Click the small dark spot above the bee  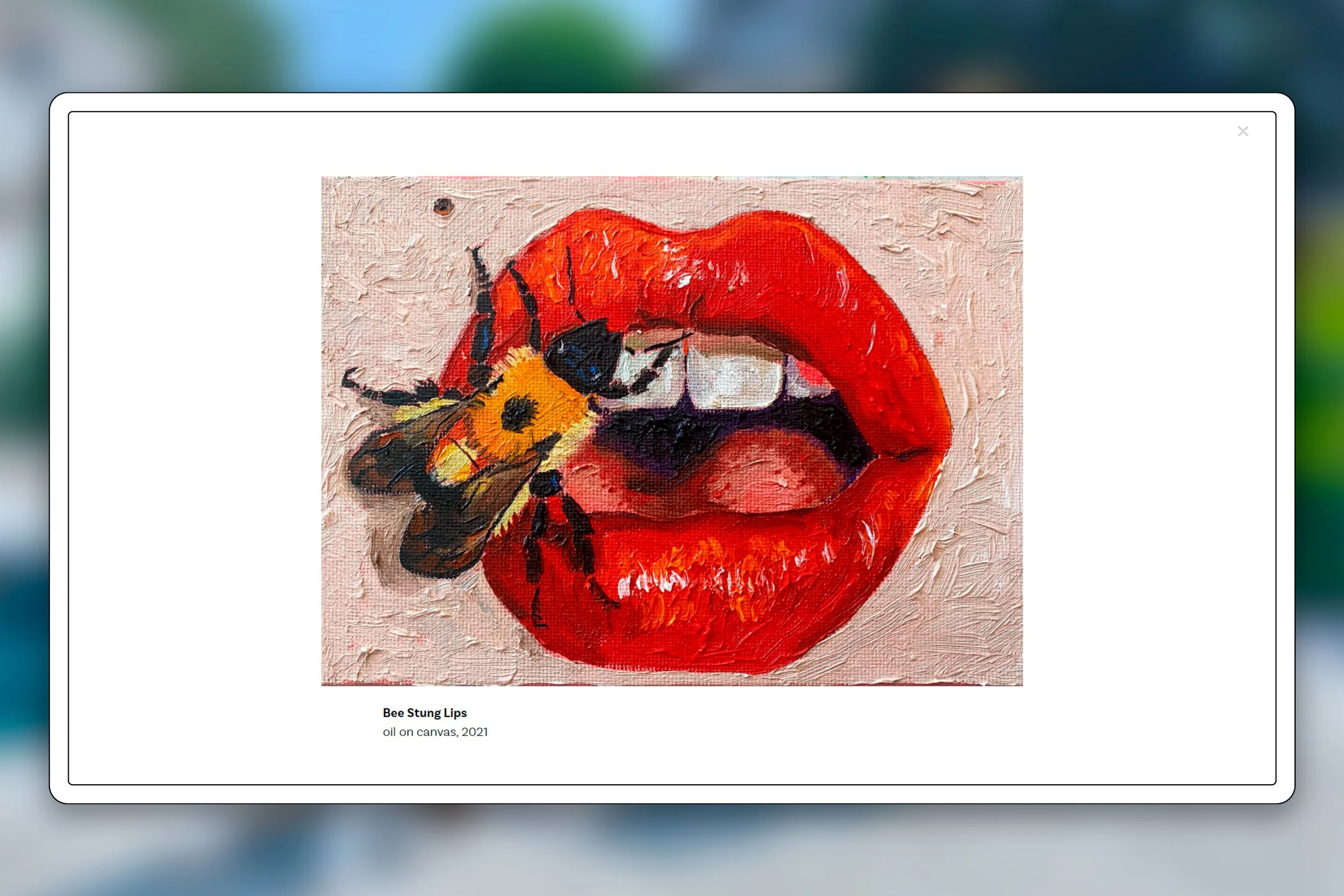(444, 206)
